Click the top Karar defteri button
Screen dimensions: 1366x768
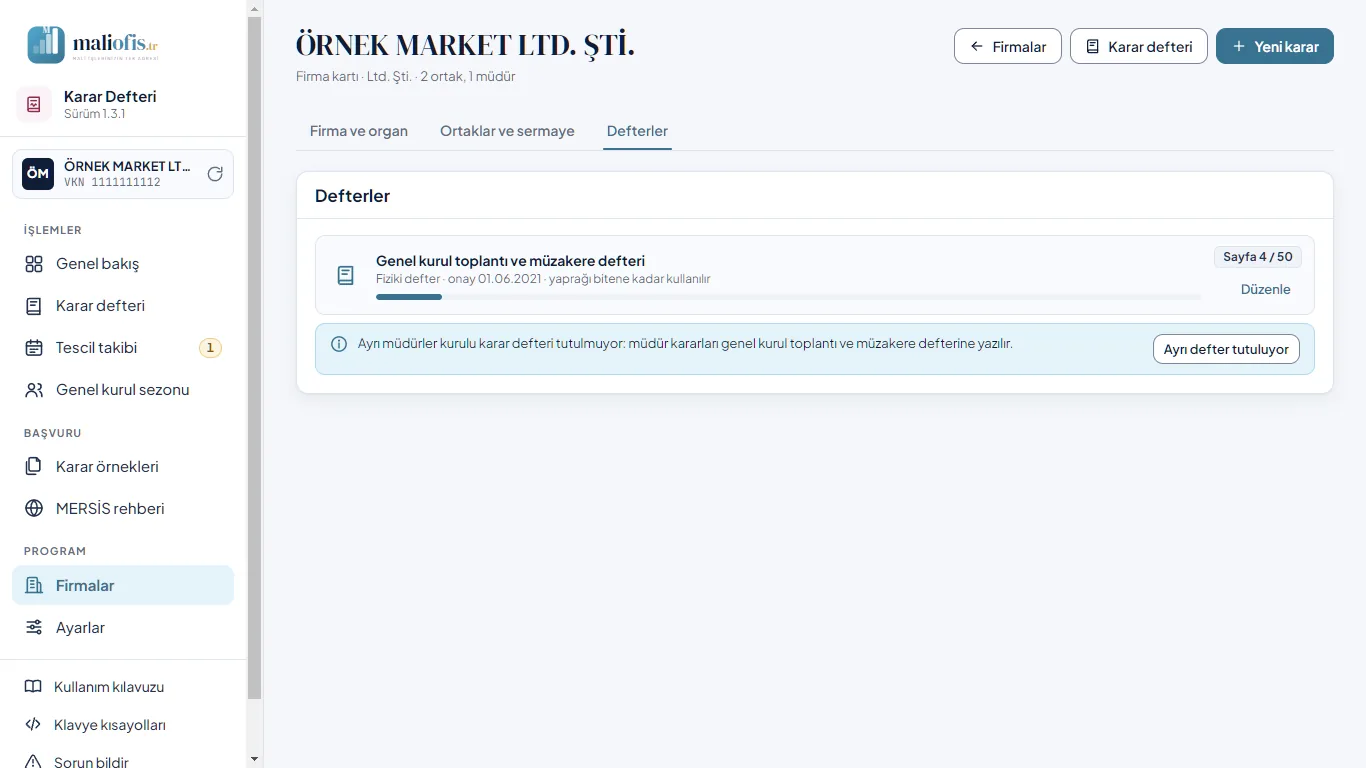pos(1139,46)
